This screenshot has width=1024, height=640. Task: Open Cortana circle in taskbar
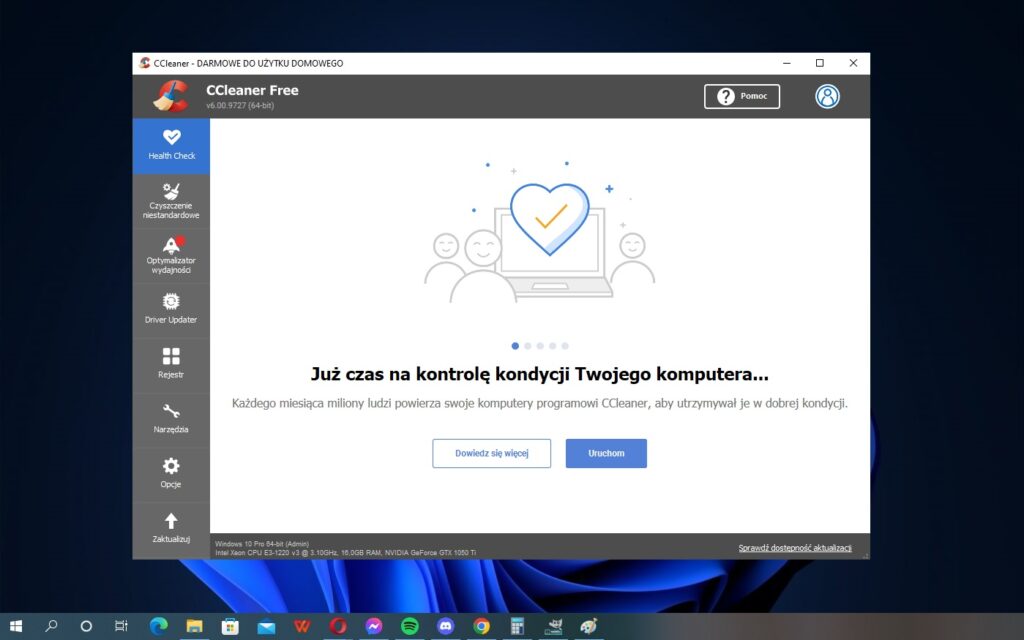[x=86, y=626]
